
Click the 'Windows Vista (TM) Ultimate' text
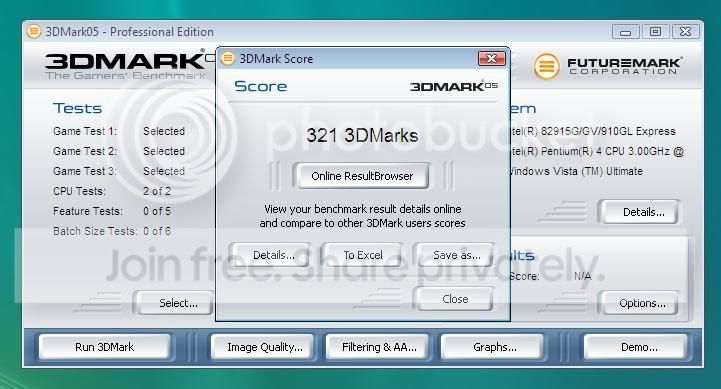(x=576, y=171)
